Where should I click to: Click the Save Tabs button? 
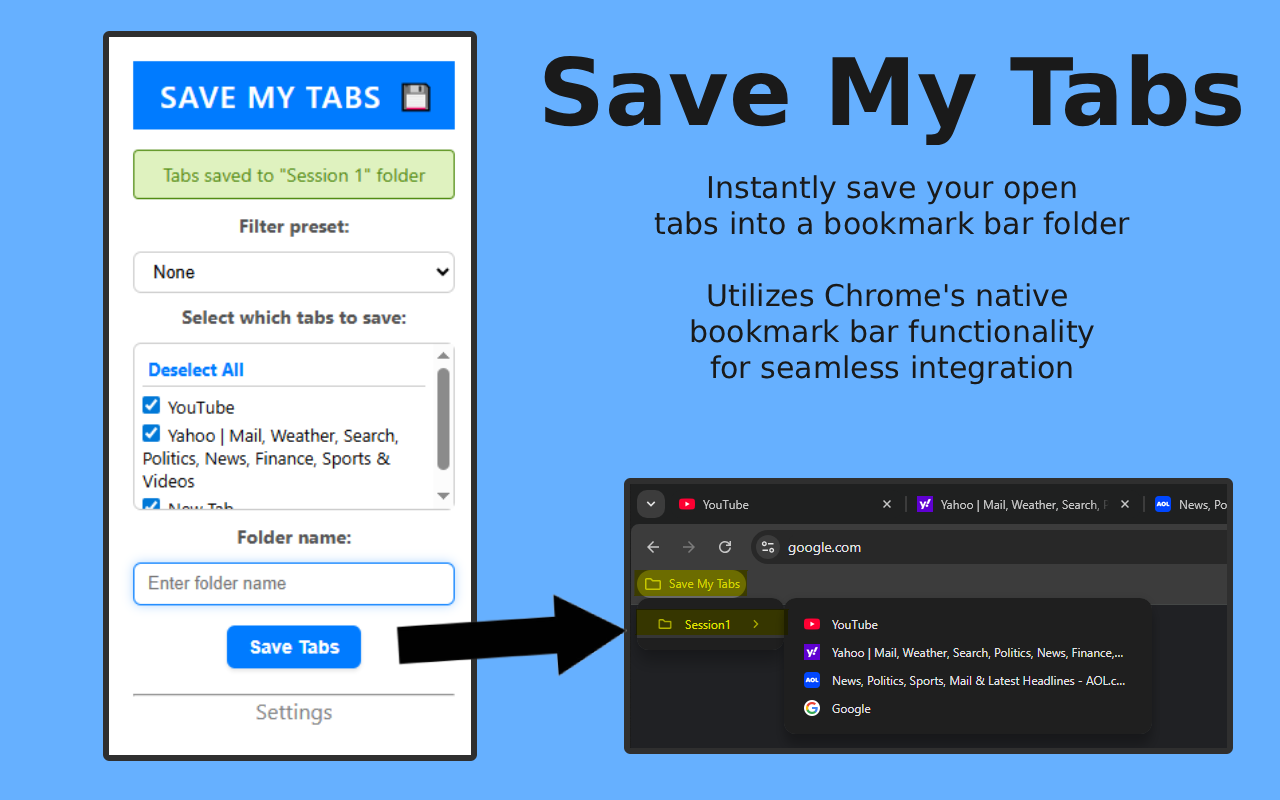294,647
